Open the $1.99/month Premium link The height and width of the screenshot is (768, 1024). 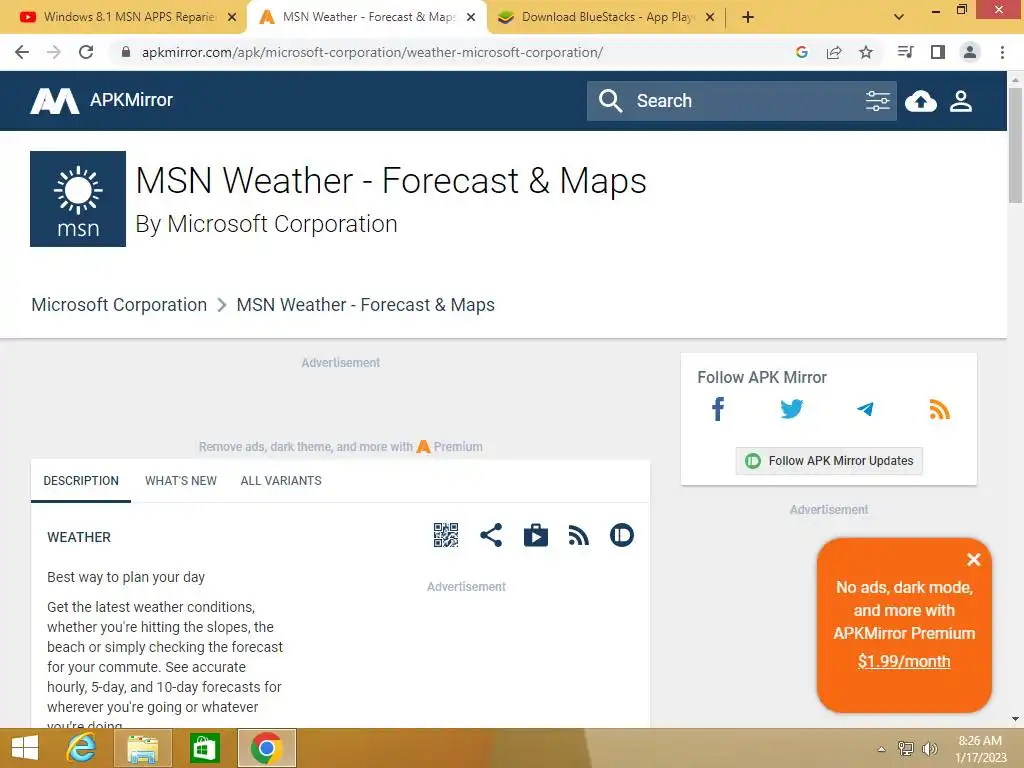pos(904,661)
